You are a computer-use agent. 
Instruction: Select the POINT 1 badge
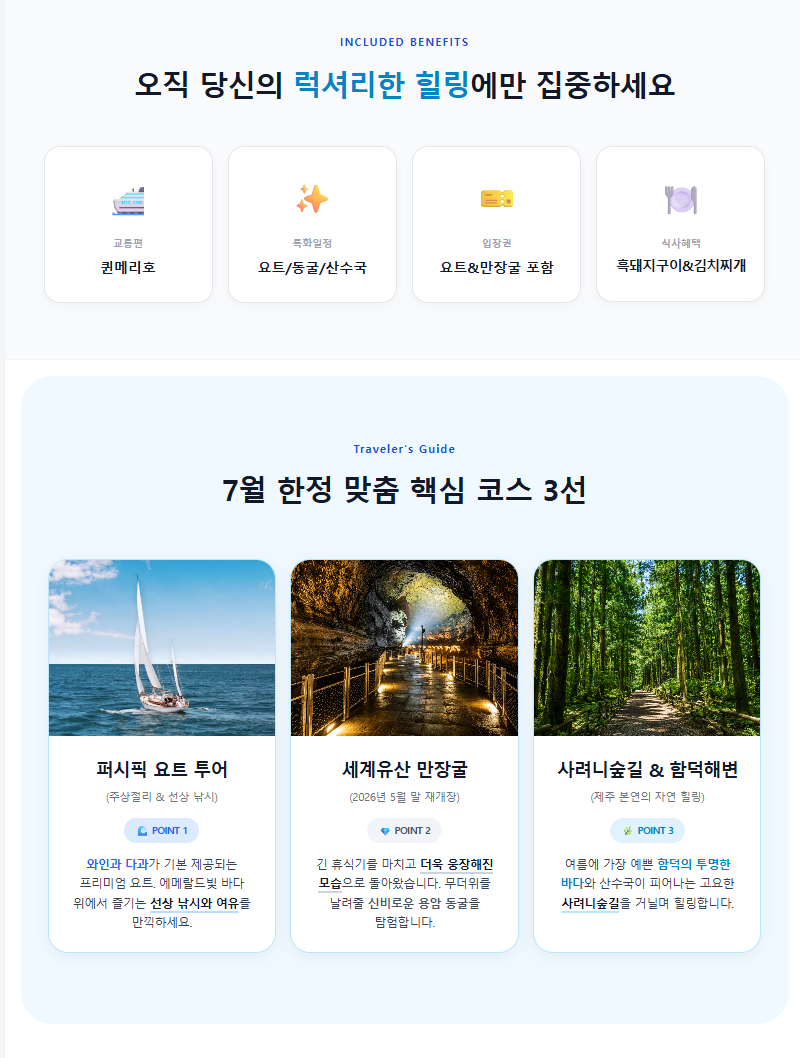point(162,831)
